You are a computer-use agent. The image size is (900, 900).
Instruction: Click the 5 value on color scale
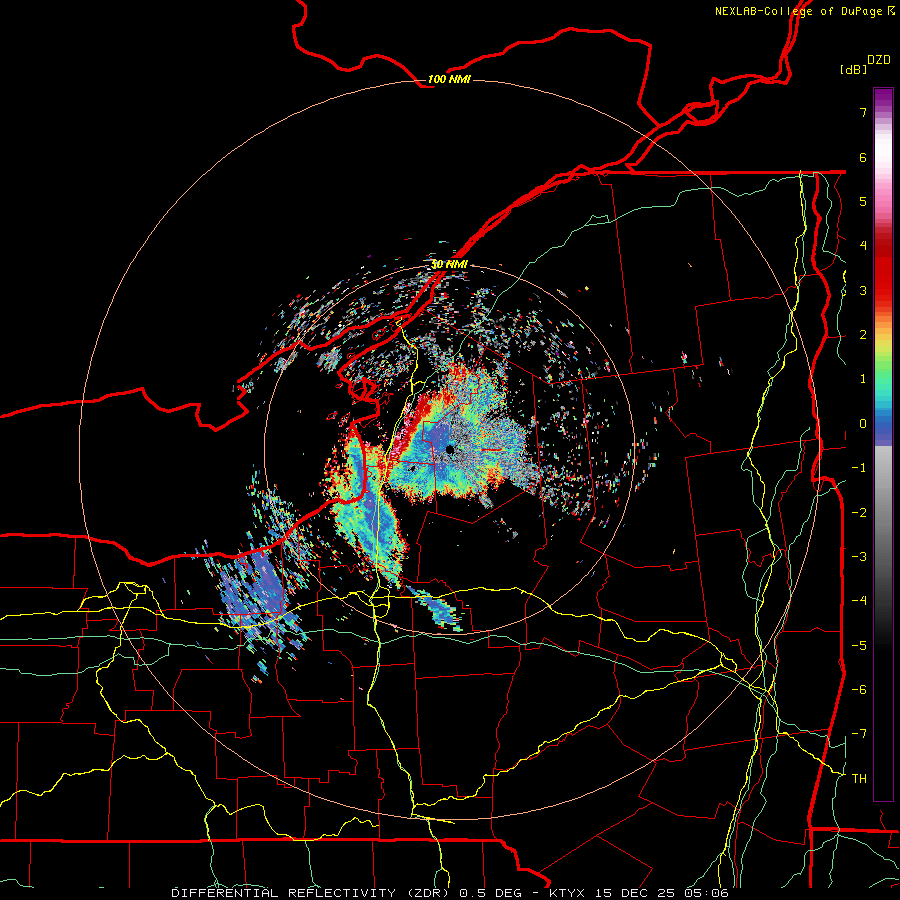pos(863,201)
